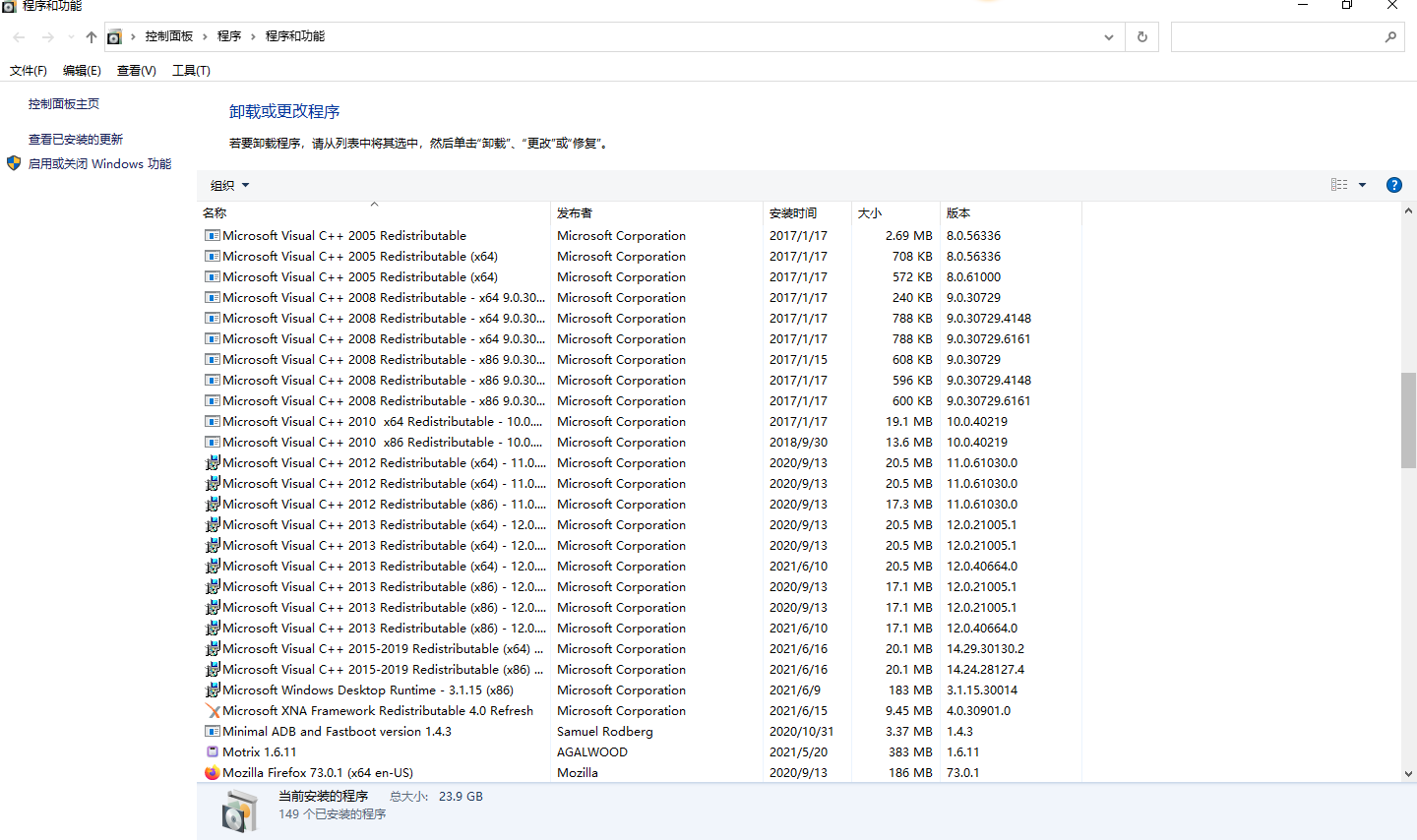Open 启用或关闭 Windows 功能 link
Viewport: 1417px width, 840px height.
pyautogui.click(x=99, y=163)
